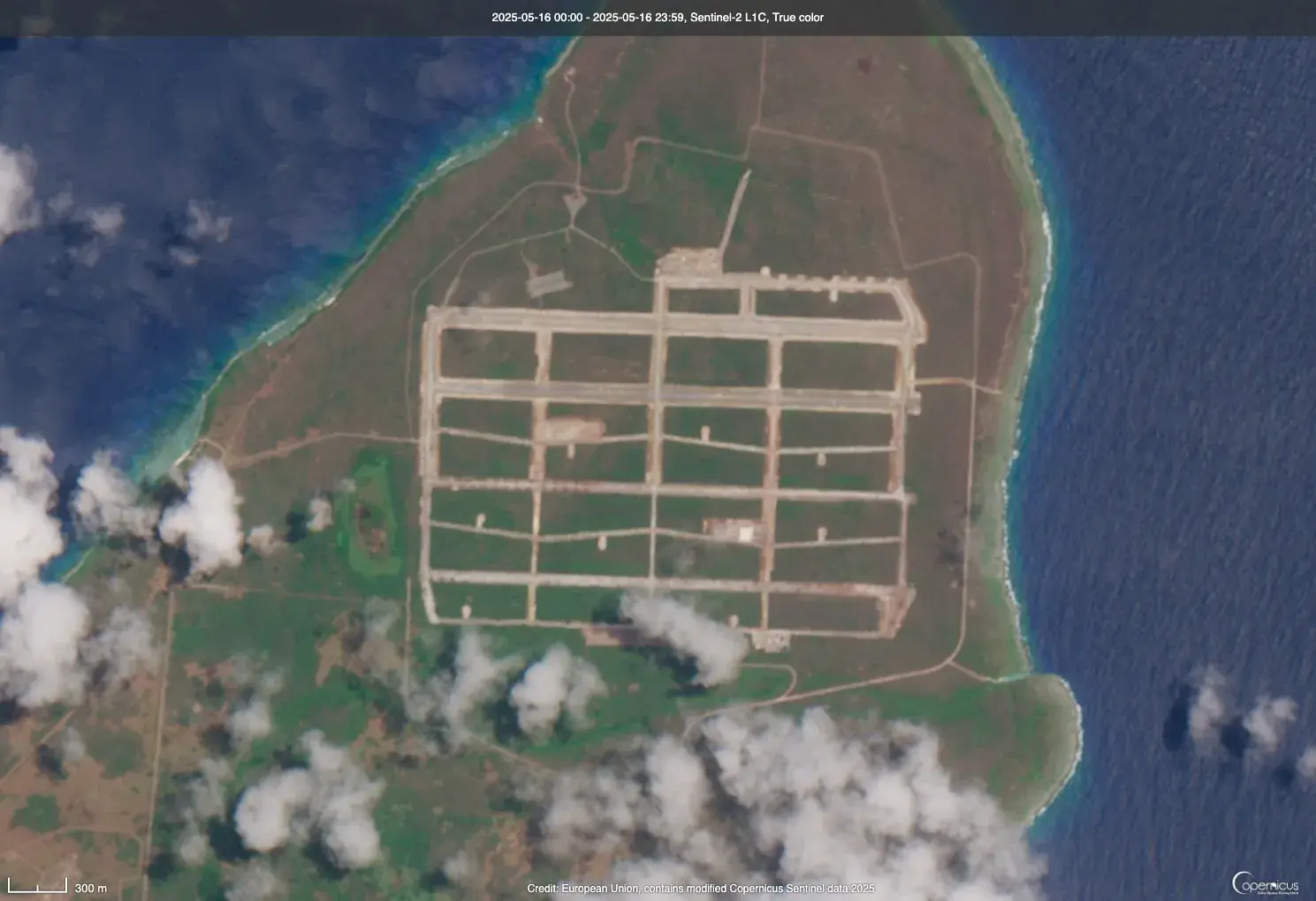This screenshot has width=1316, height=901.
Task: Click the True color label in header
Action: (x=798, y=18)
